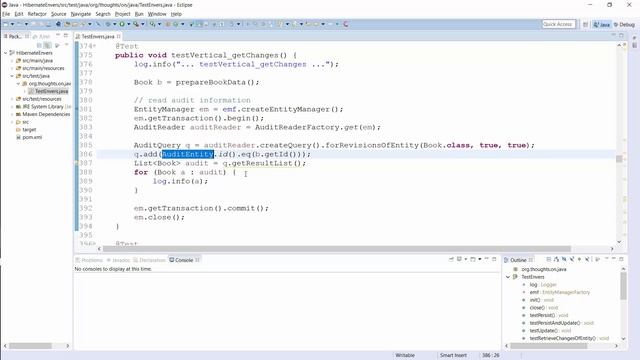Viewport: 640px width, 360px height.
Task: Open the Declaration tab
Action: 149,260
